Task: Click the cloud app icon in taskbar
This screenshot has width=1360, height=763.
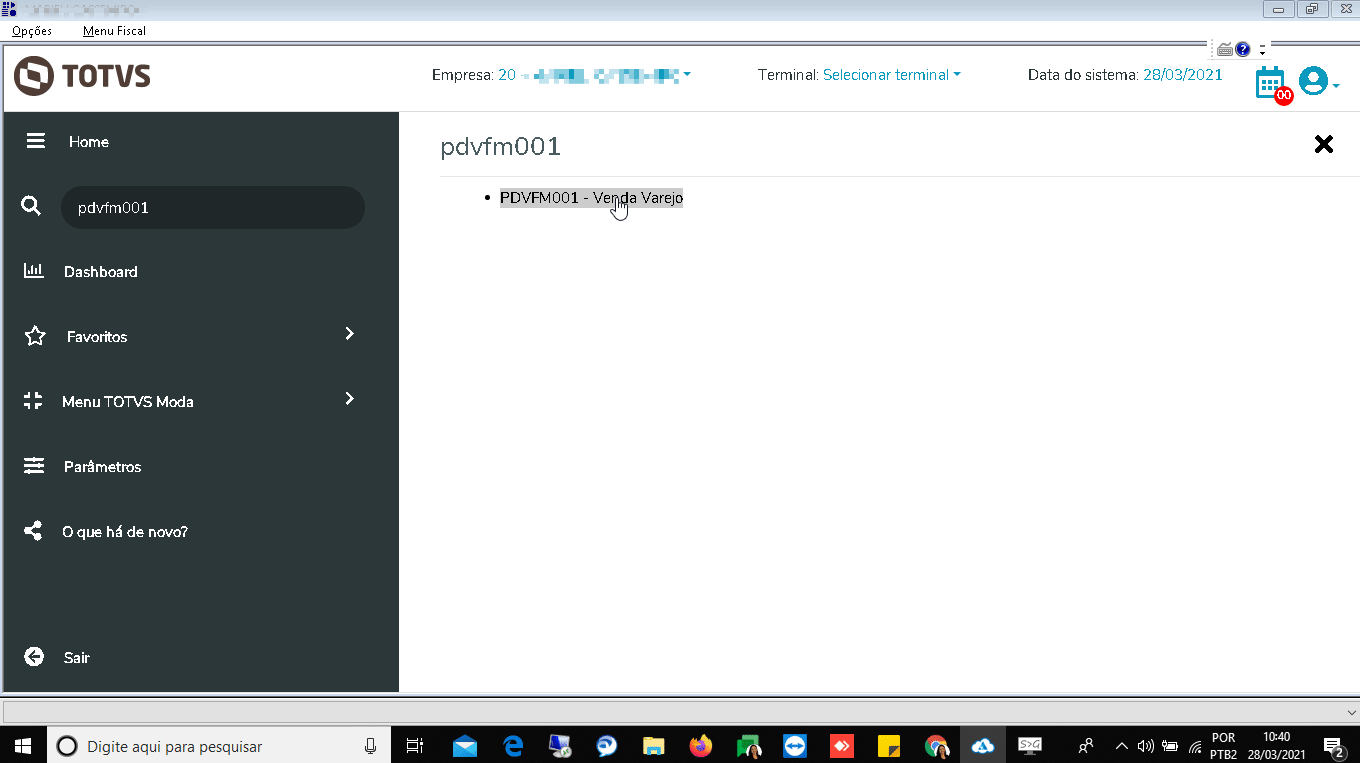Action: click(983, 746)
